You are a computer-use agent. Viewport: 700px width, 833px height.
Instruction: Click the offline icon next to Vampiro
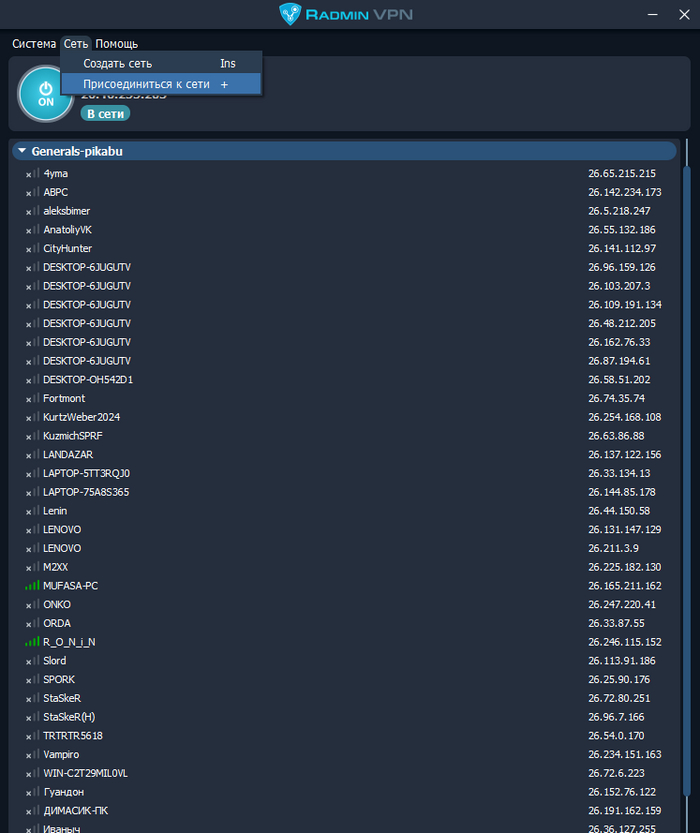pos(32,754)
